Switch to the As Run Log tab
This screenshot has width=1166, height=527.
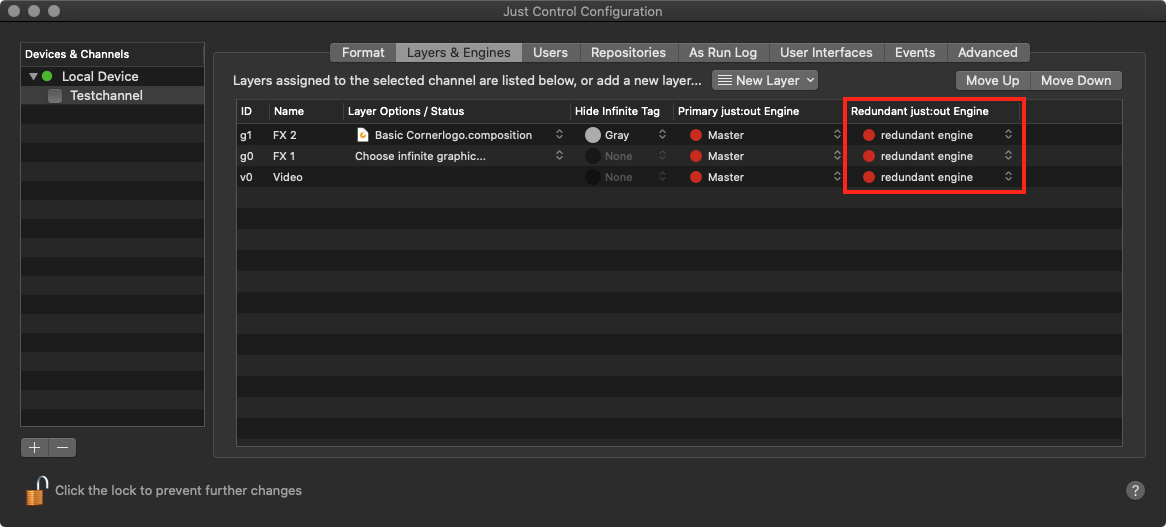point(723,53)
